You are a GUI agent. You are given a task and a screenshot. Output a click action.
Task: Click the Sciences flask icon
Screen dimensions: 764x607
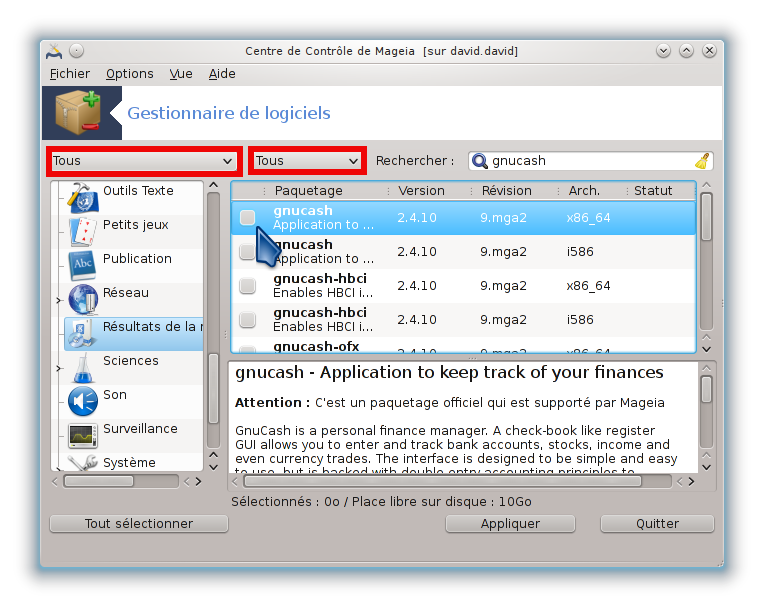coord(83,368)
